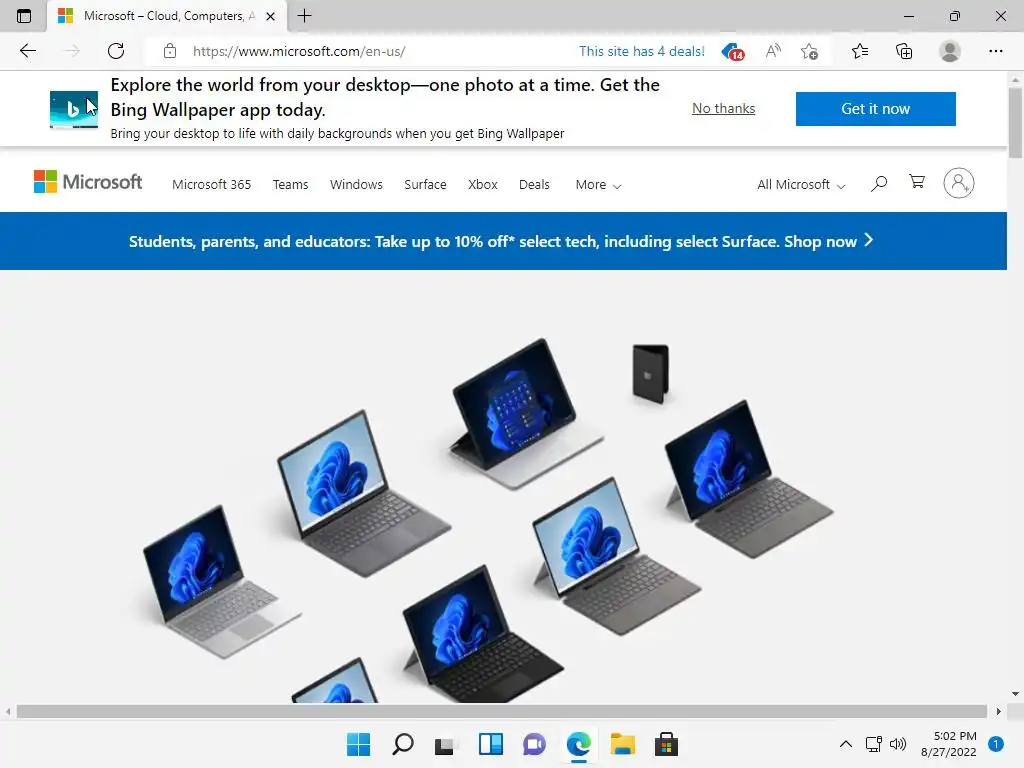Click the vertical scrollbar thumb
Viewport: 1024px width, 768px height.
pyautogui.click(x=1015, y=122)
